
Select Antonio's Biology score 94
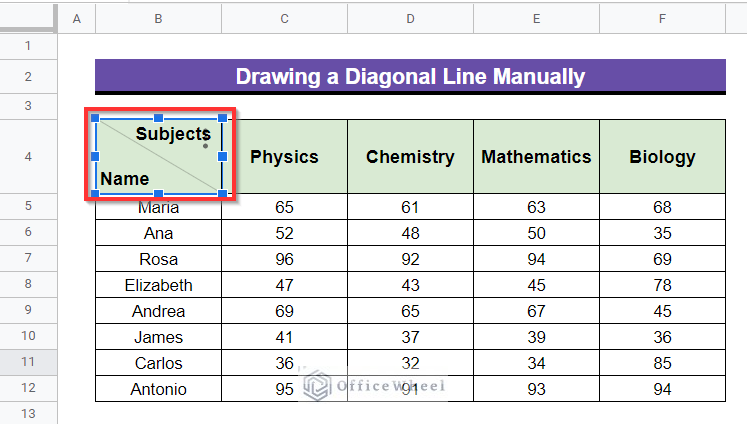(662, 389)
